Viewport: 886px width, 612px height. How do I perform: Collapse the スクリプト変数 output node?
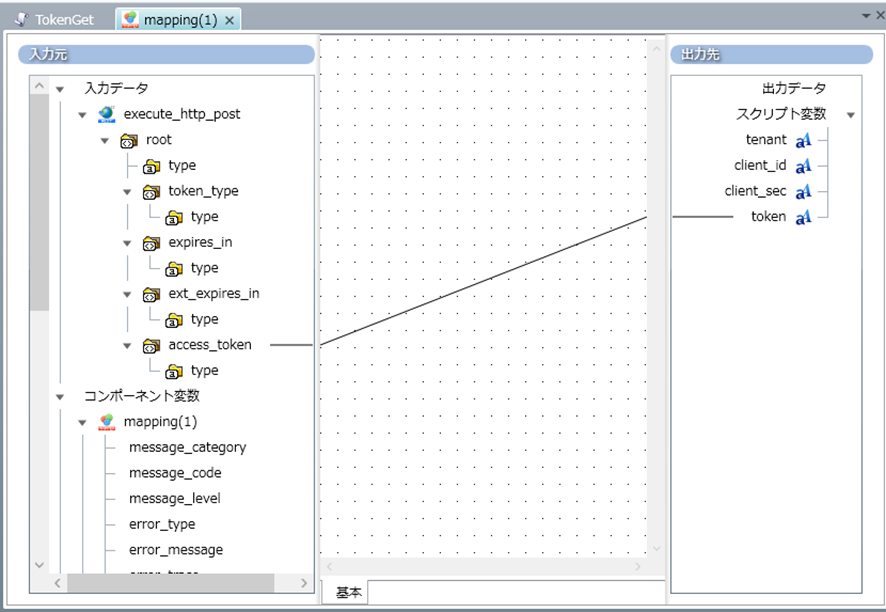pos(851,115)
